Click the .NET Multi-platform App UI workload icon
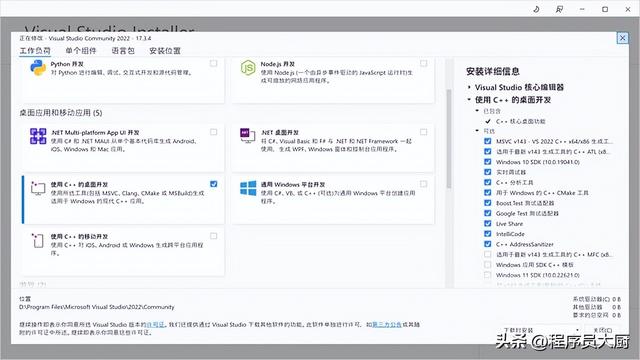Viewport: 640px width, 360px height. tap(38, 136)
